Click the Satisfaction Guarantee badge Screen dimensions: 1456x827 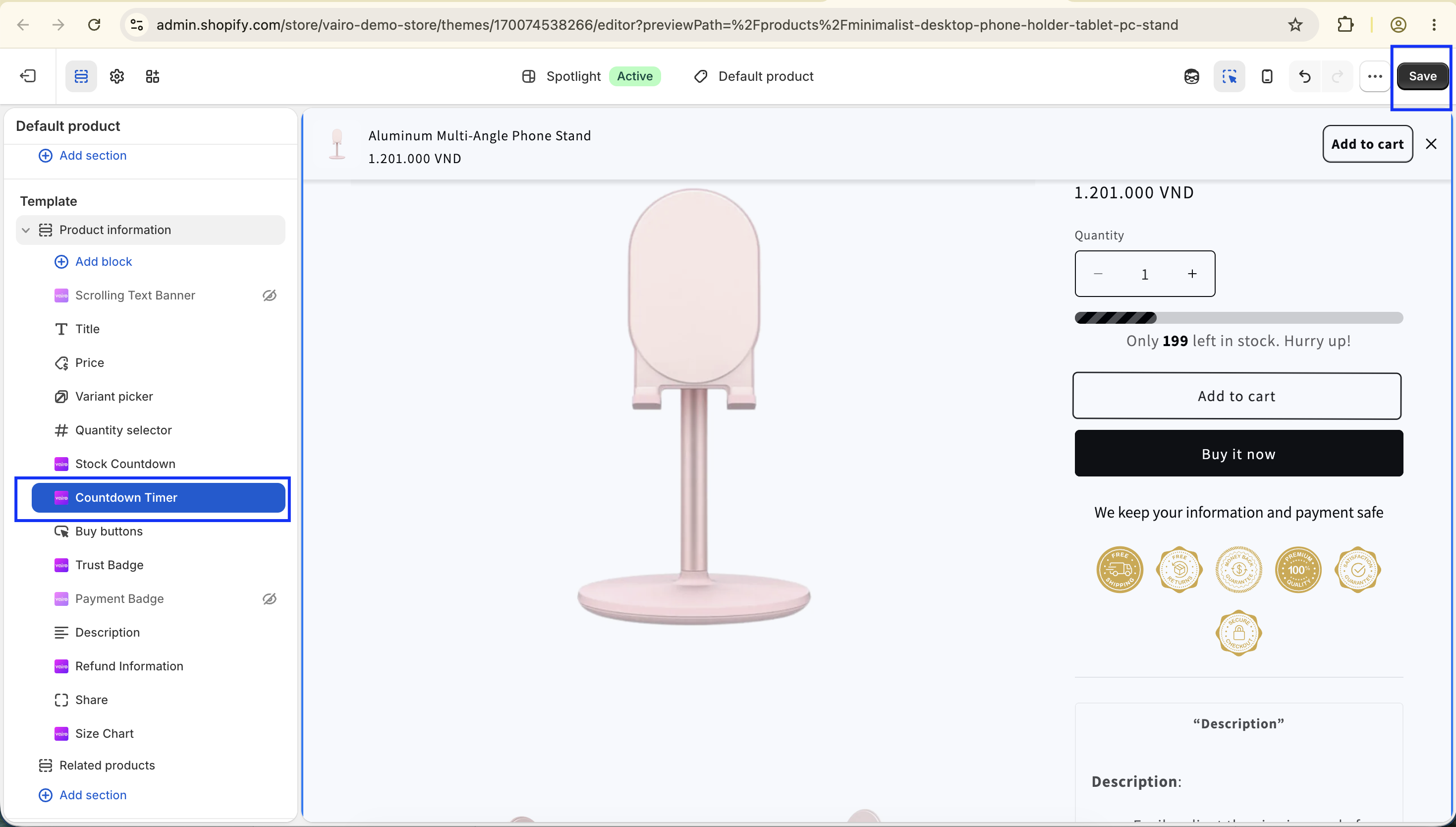pyautogui.click(x=1358, y=570)
